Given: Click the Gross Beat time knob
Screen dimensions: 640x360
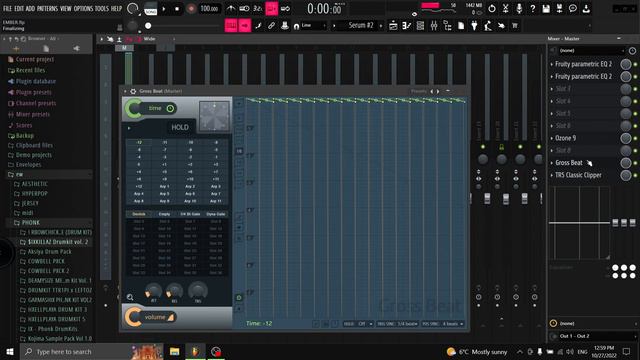Looking at the screenshot, I should pyautogui.click(x=133, y=109).
